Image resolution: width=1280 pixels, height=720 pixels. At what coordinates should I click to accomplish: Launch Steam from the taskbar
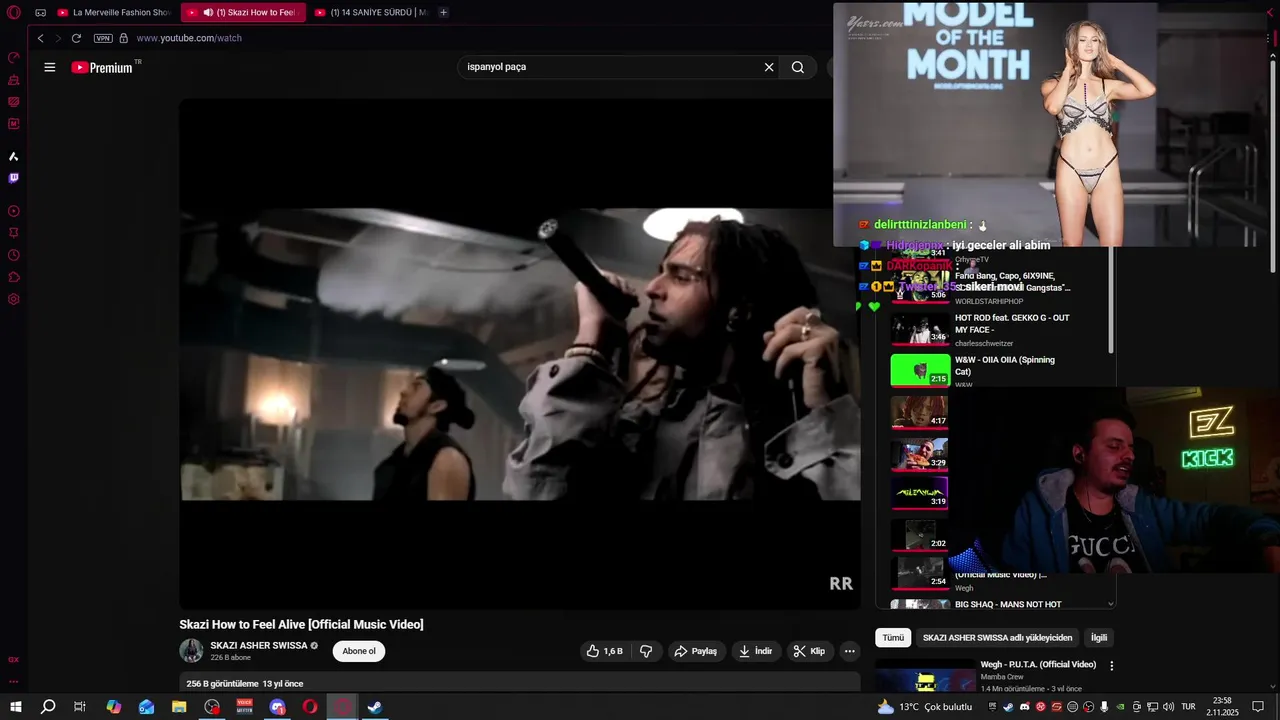375,707
